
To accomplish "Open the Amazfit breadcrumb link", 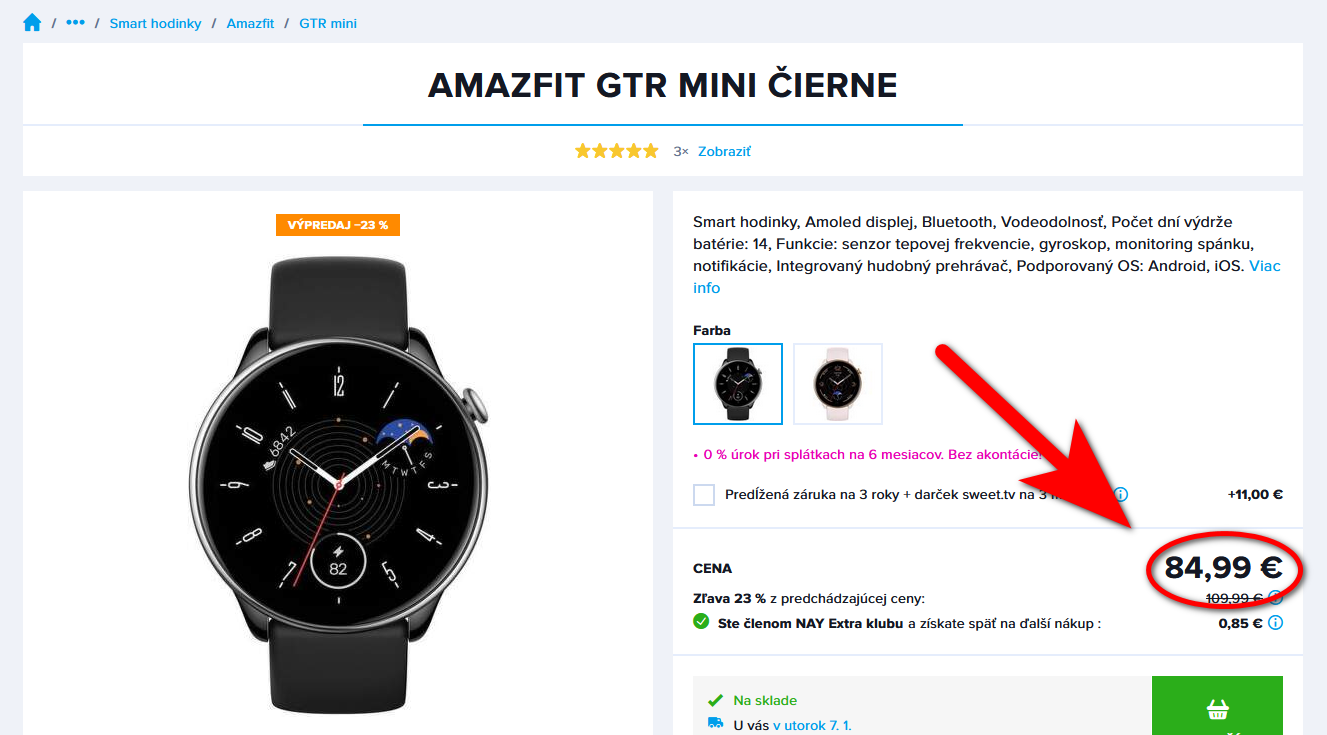I will tap(250, 23).
